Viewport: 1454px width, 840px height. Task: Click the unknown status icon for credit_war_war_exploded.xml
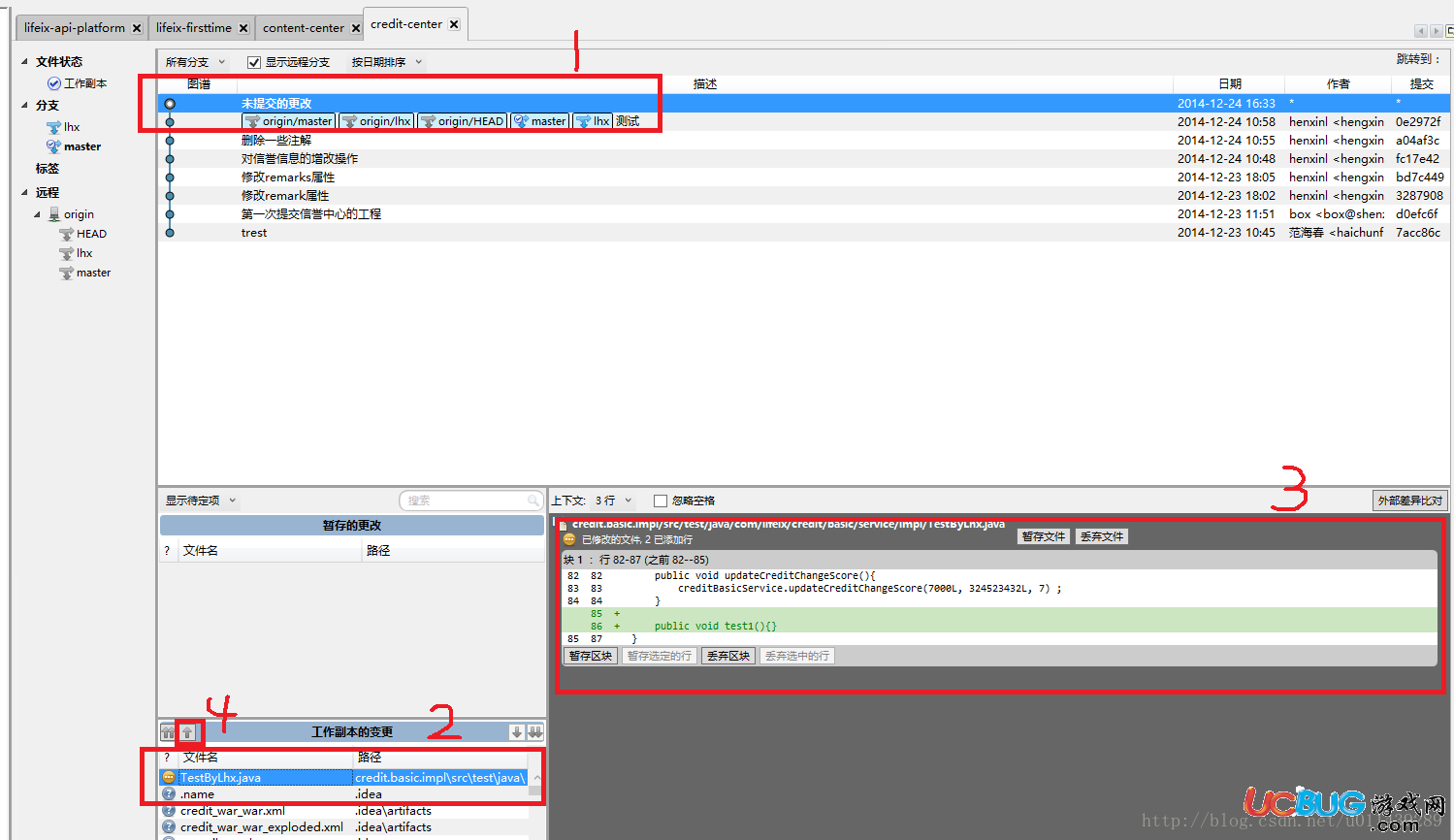(x=169, y=826)
